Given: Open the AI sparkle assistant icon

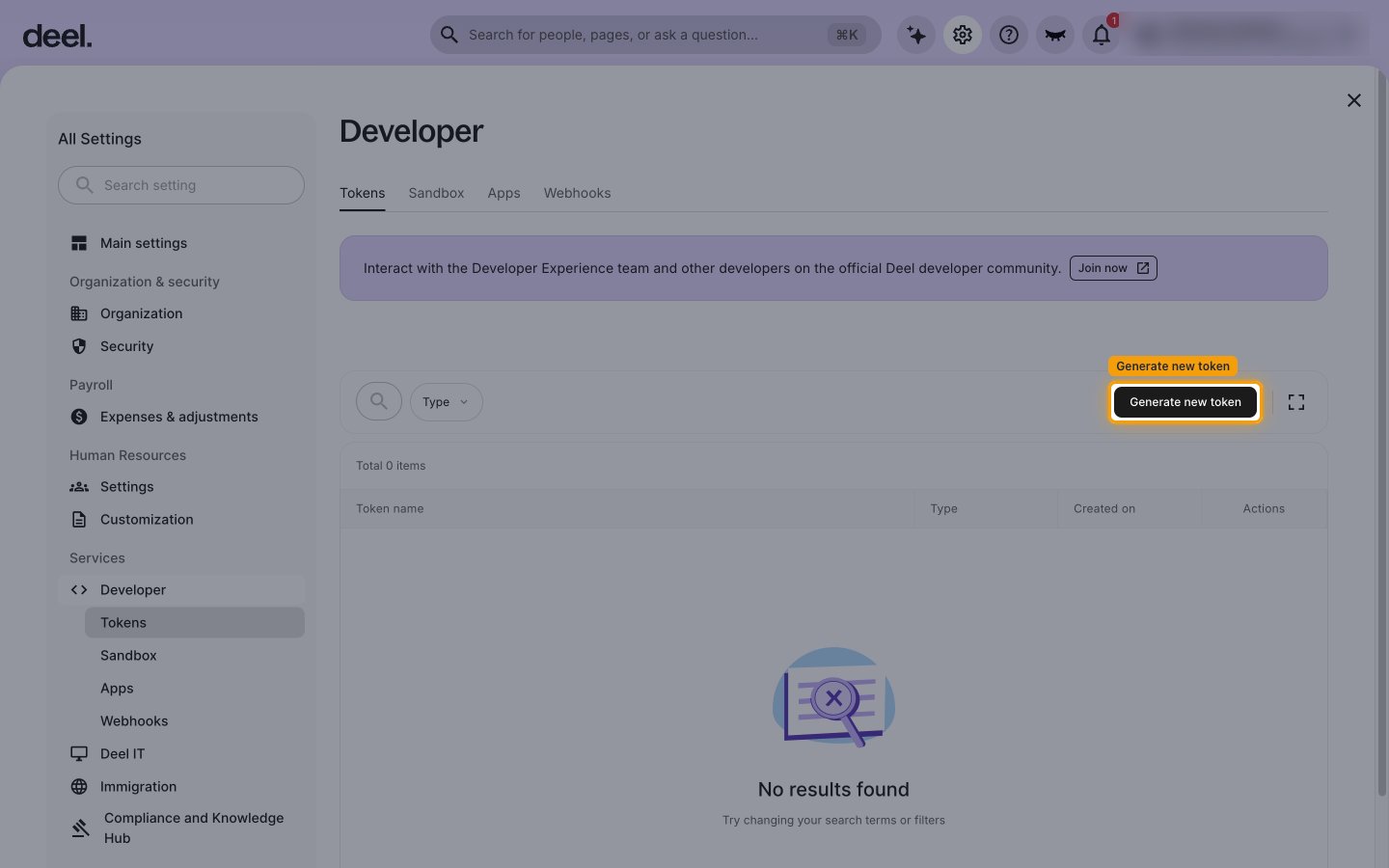Looking at the screenshot, I should 915,35.
